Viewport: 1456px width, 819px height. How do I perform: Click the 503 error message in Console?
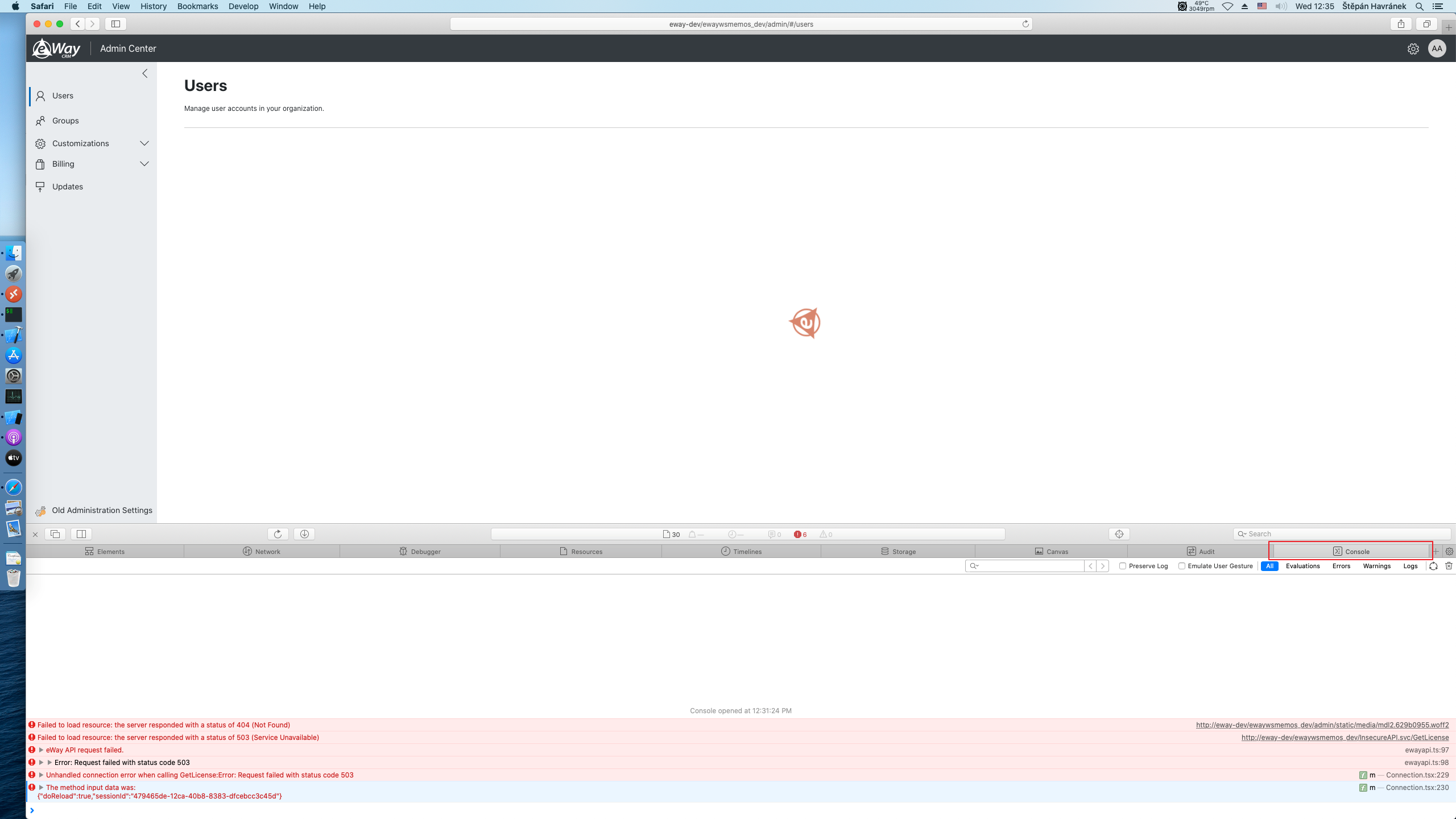177,737
